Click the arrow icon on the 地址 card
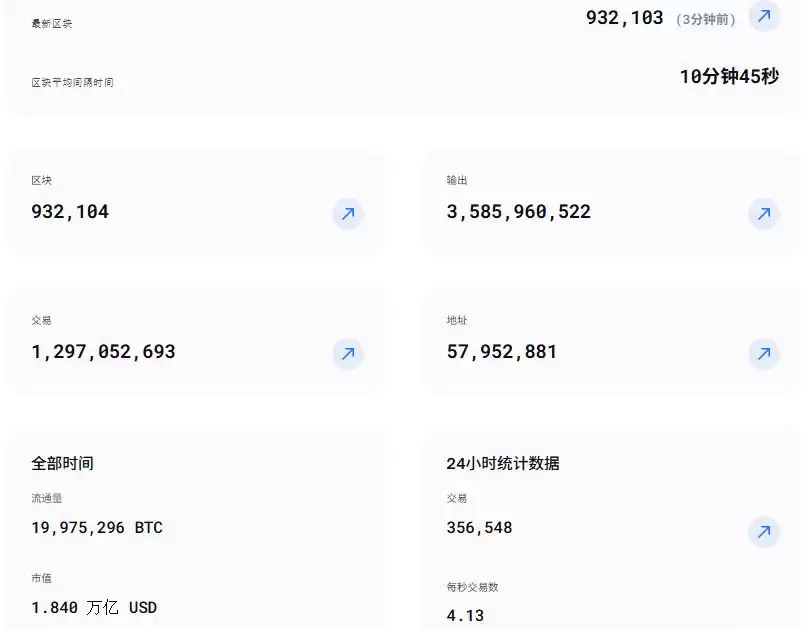 [764, 354]
